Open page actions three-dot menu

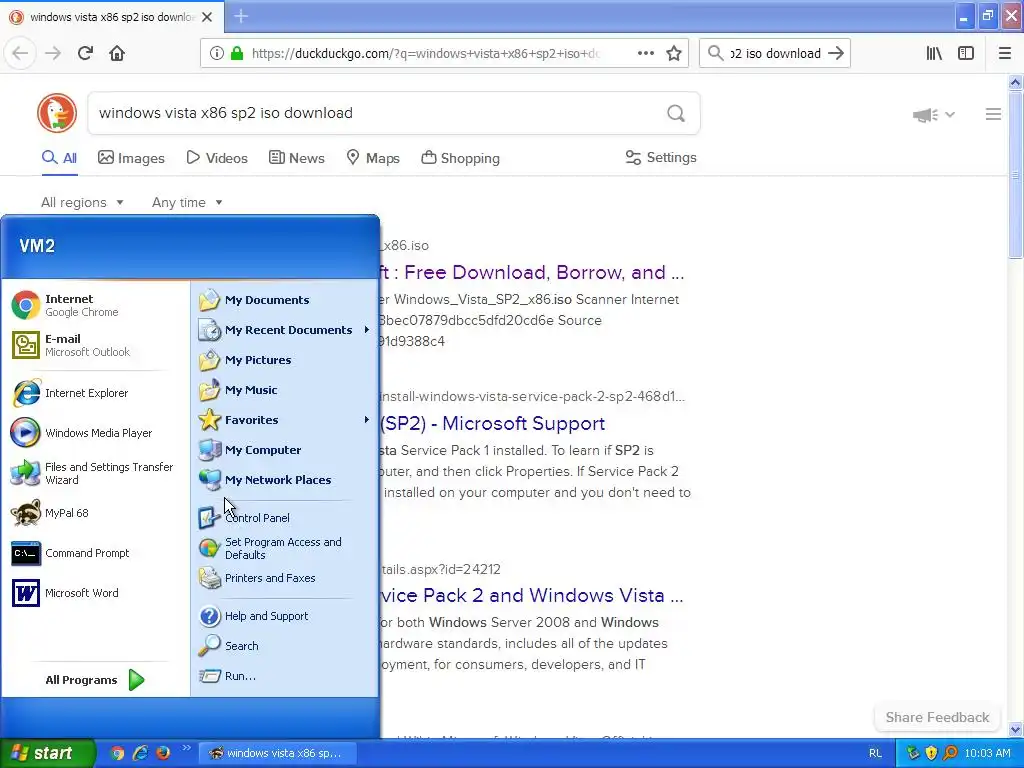click(646, 53)
